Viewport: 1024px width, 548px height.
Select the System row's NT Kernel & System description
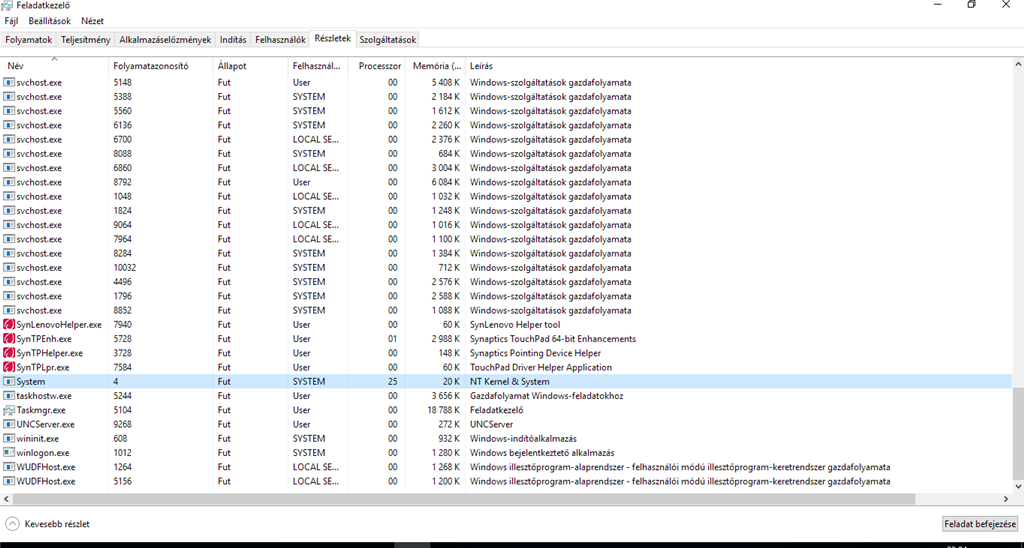point(509,381)
